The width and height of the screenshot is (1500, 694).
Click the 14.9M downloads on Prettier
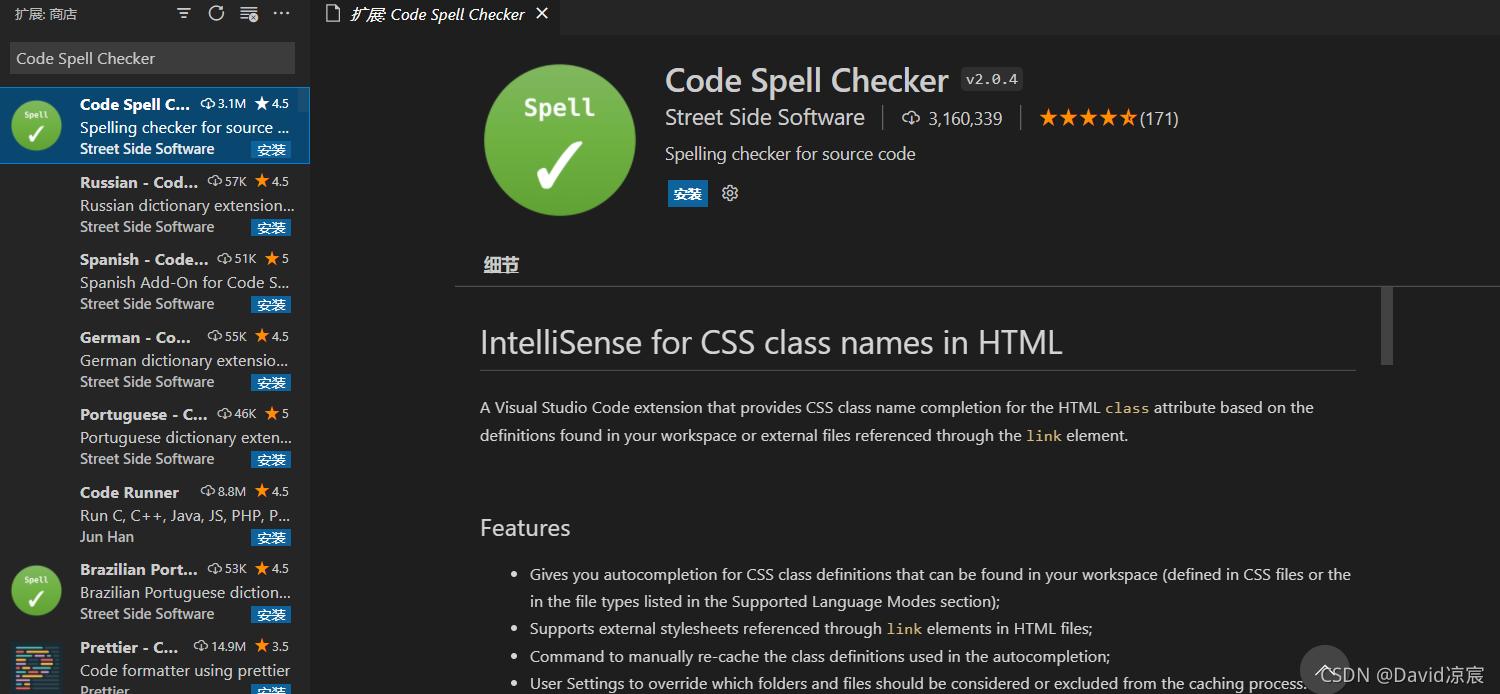click(220, 646)
